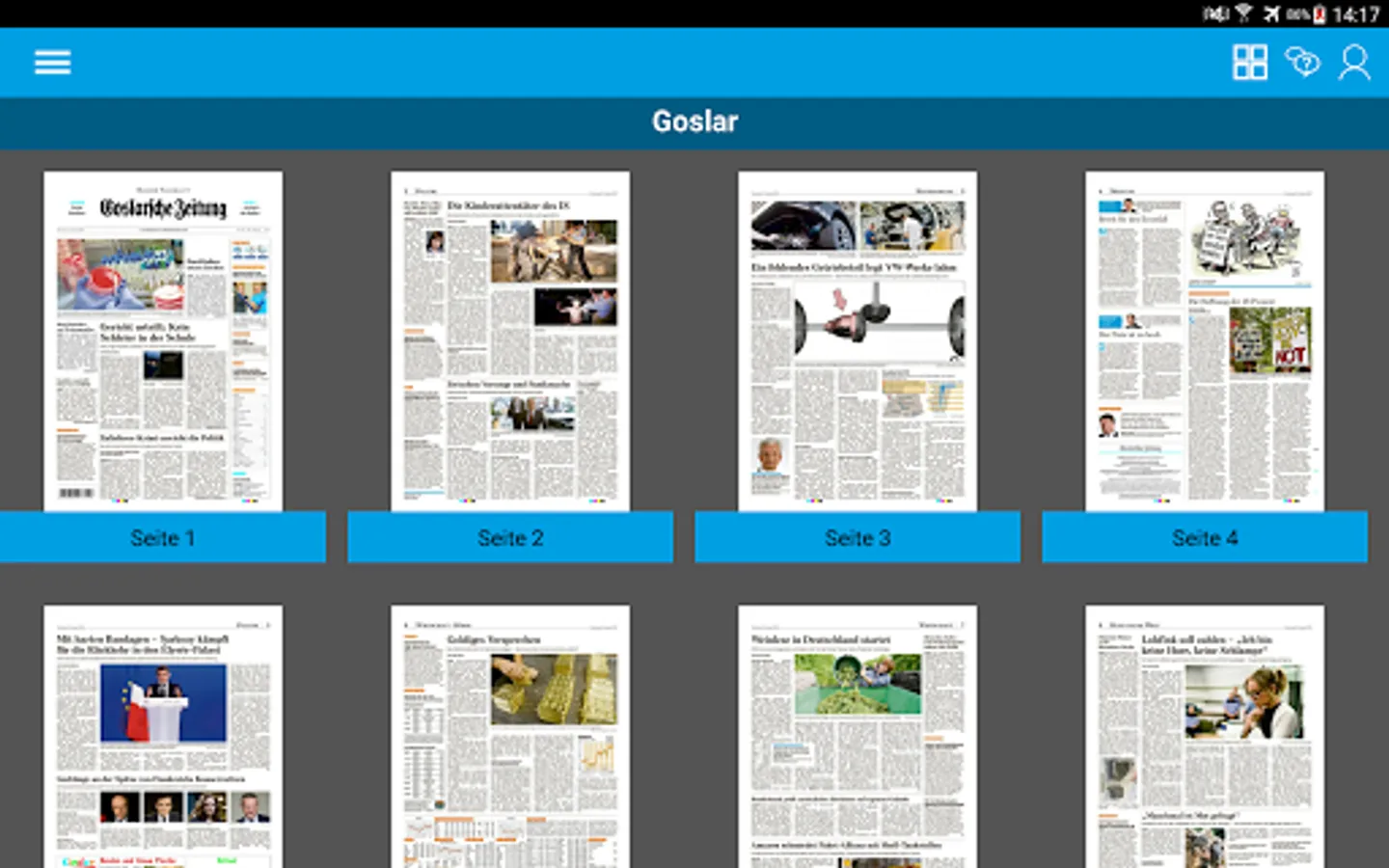Select the Seite 1 label button

click(163, 537)
